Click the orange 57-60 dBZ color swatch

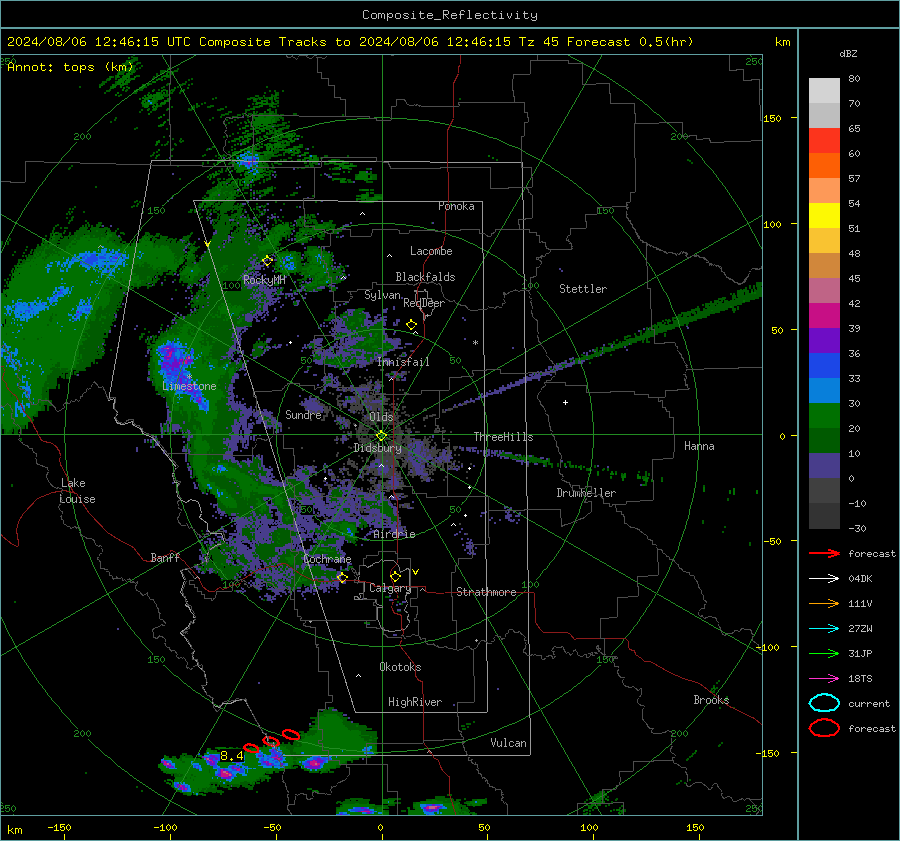(x=824, y=165)
